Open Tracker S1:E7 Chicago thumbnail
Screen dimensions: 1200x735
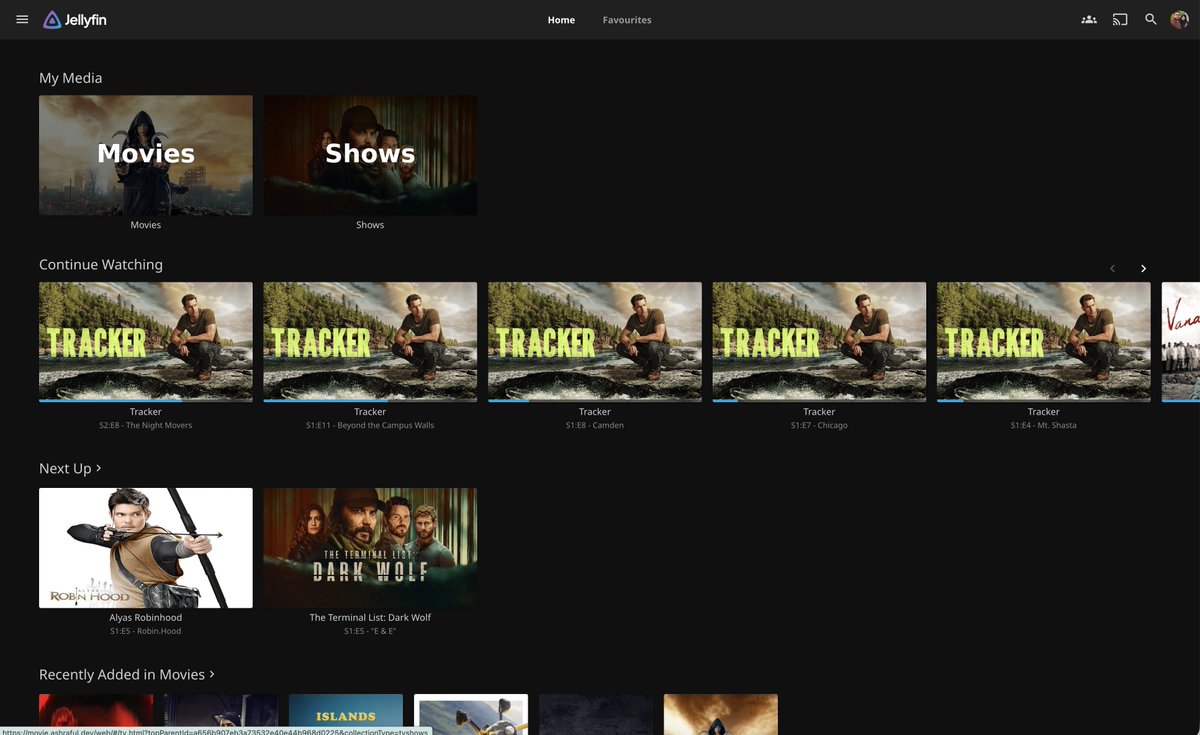pos(819,341)
